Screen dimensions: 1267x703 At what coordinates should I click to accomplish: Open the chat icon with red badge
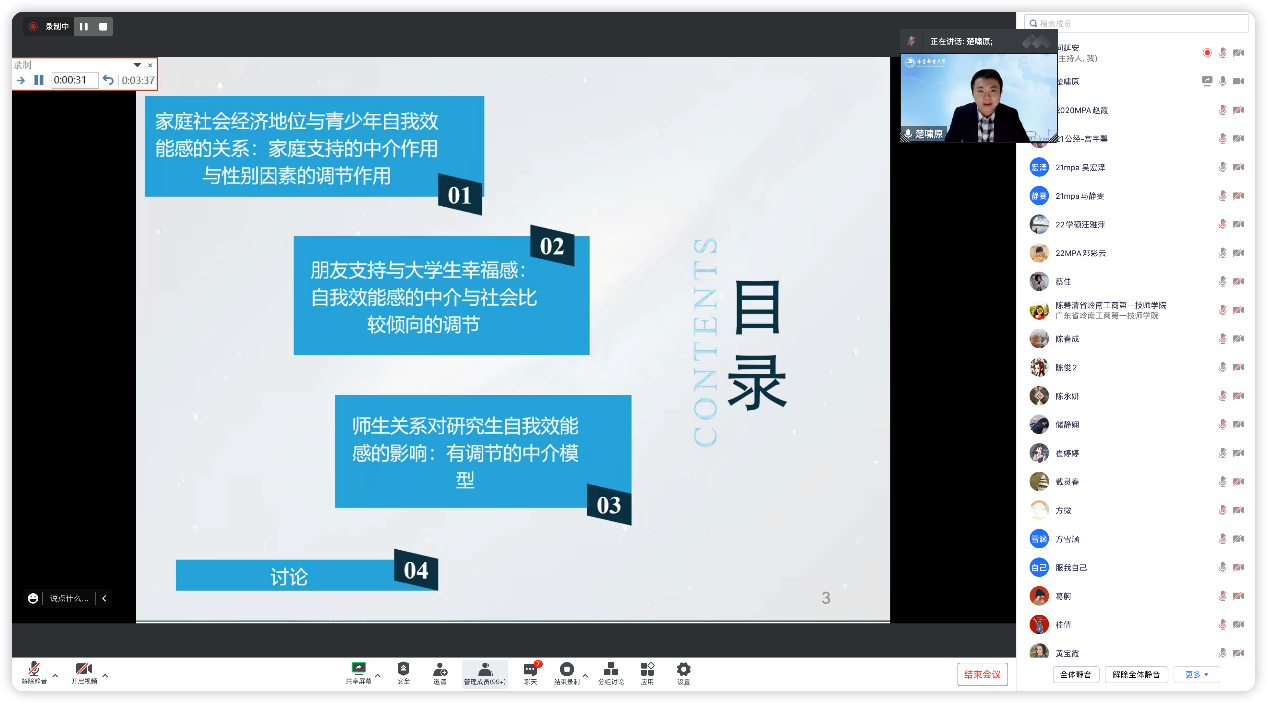pyautogui.click(x=531, y=669)
